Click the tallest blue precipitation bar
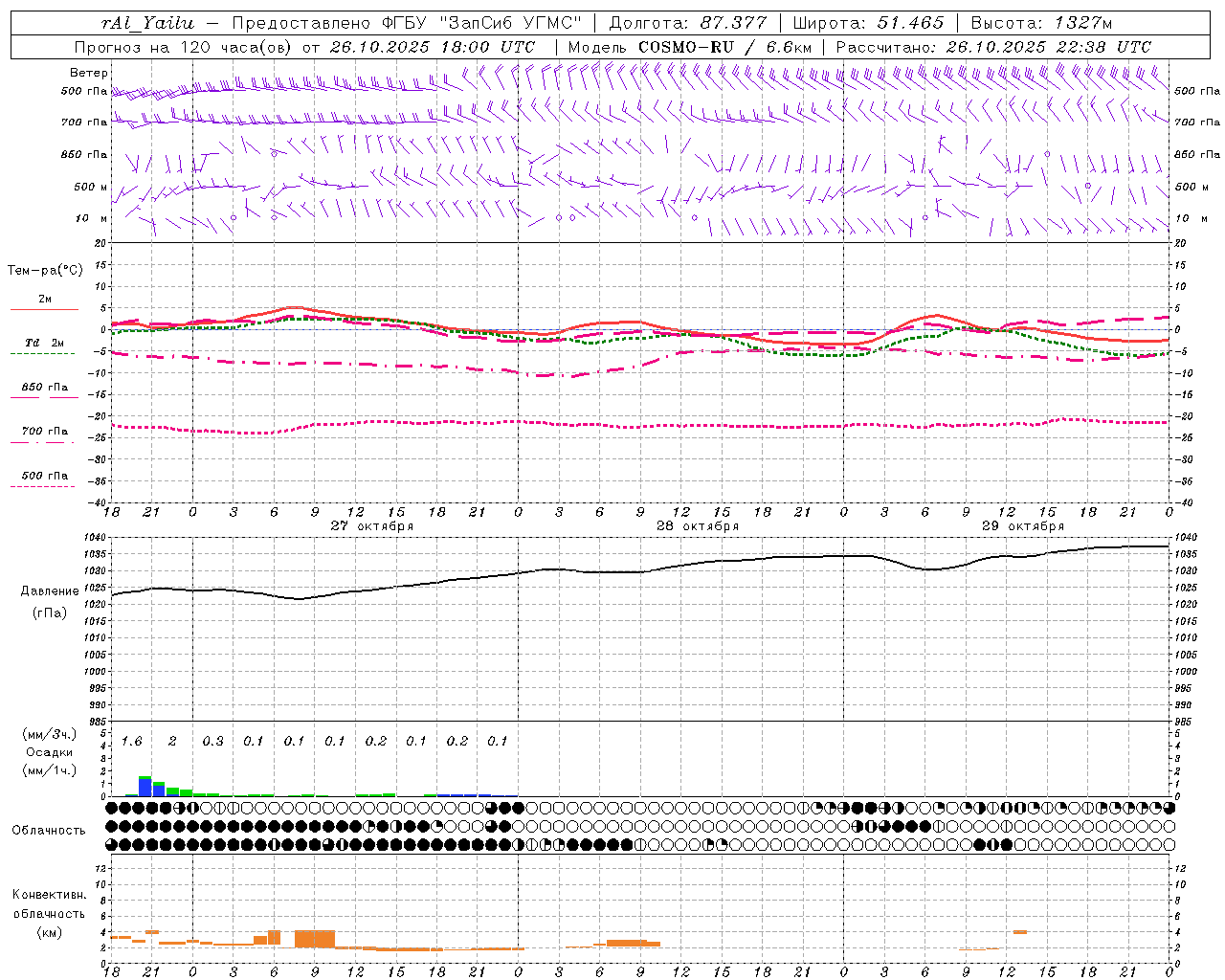Image resolution: width=1225 pixels, height=980 pixels. click(x=145, y=787)
